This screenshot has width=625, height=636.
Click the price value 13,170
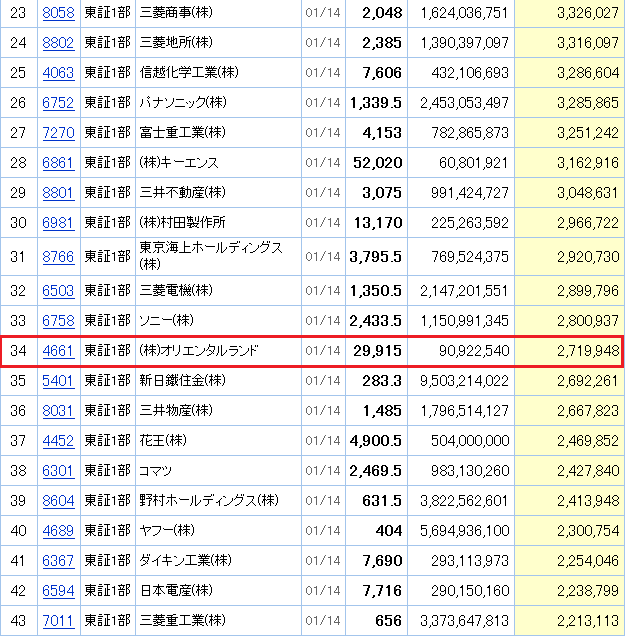point(378,223)
